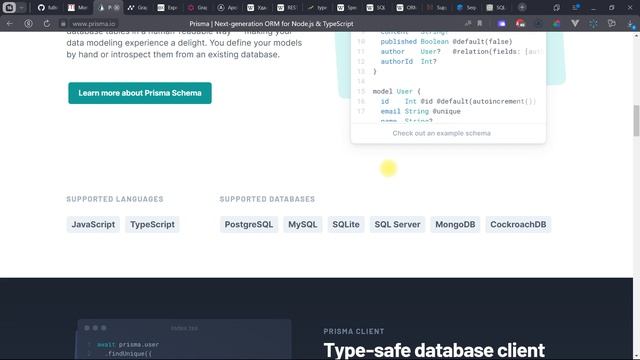Open the downloads icon at the toolbar's right end

pos(631,24)
